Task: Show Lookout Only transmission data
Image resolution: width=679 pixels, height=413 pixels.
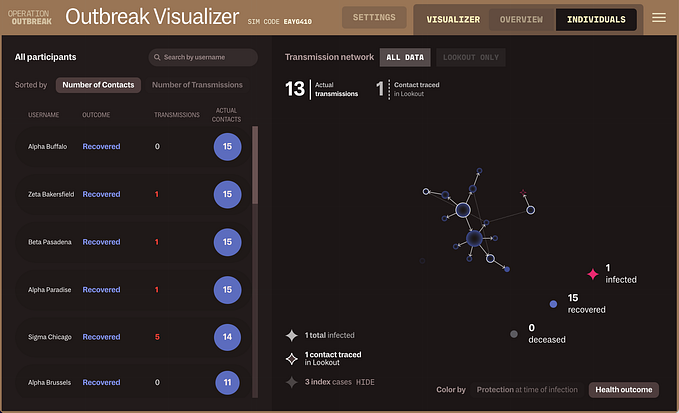Action: (471, 57)
